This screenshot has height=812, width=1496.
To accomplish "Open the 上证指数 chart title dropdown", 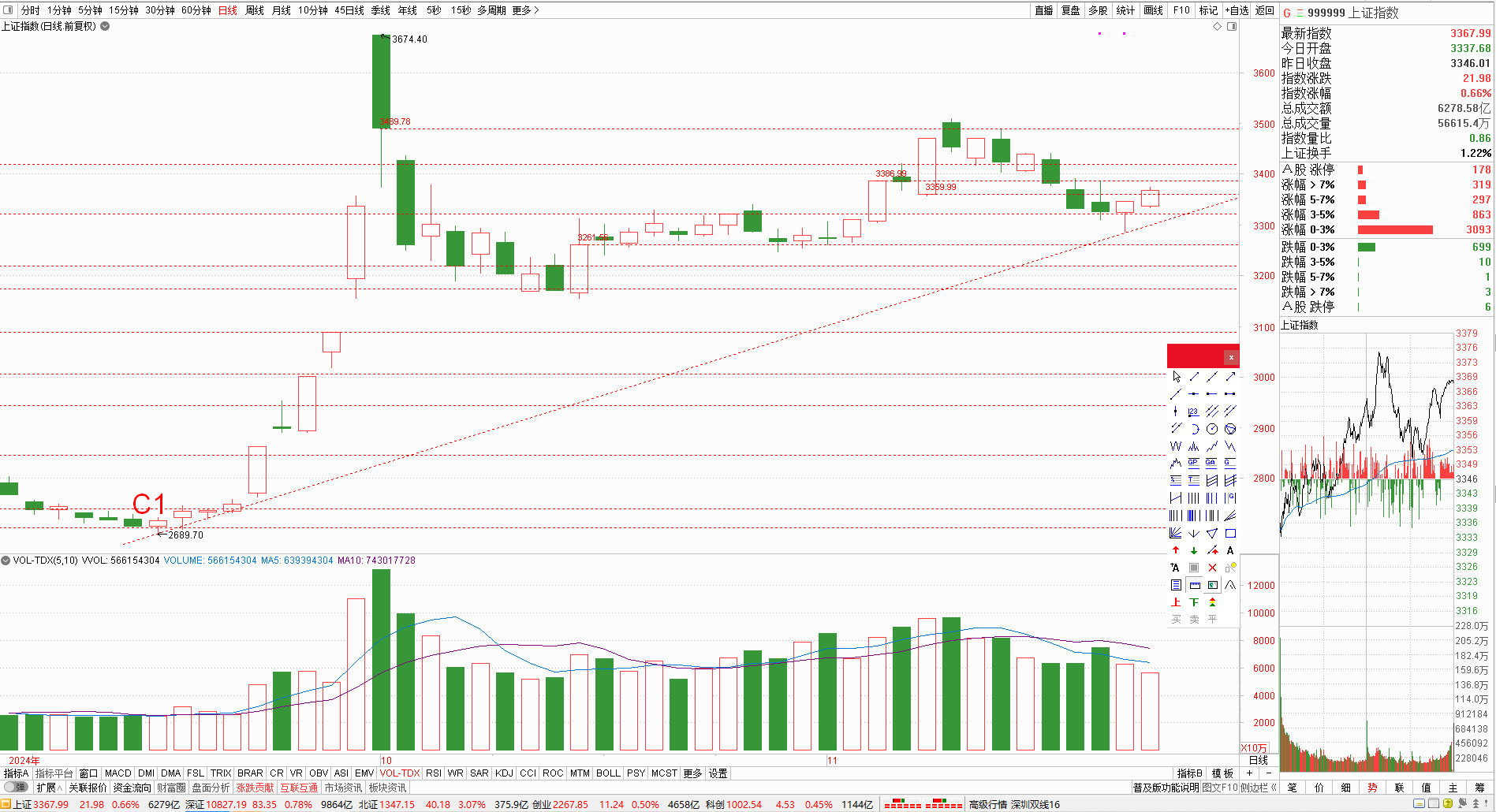I will (x=105, y=26).
